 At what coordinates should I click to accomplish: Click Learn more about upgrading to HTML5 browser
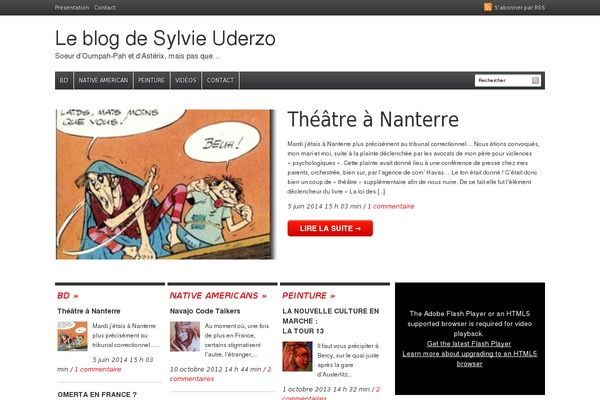[470, 359]
